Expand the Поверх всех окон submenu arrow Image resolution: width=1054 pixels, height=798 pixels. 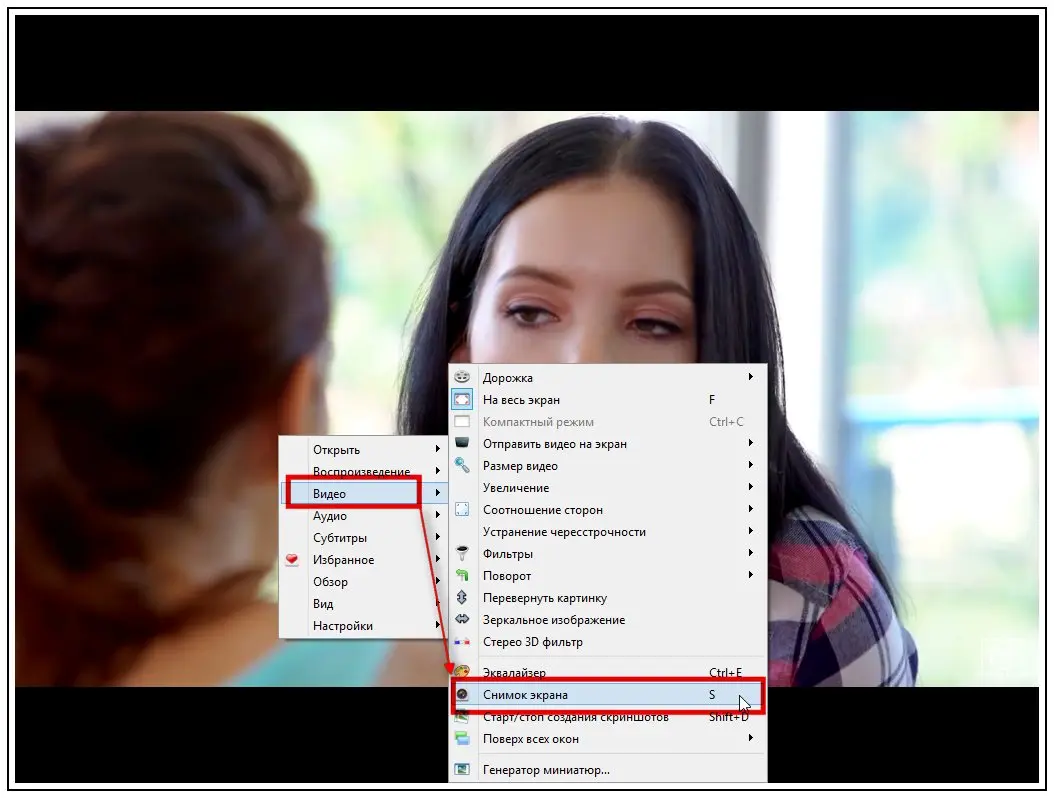coord(751,737)
